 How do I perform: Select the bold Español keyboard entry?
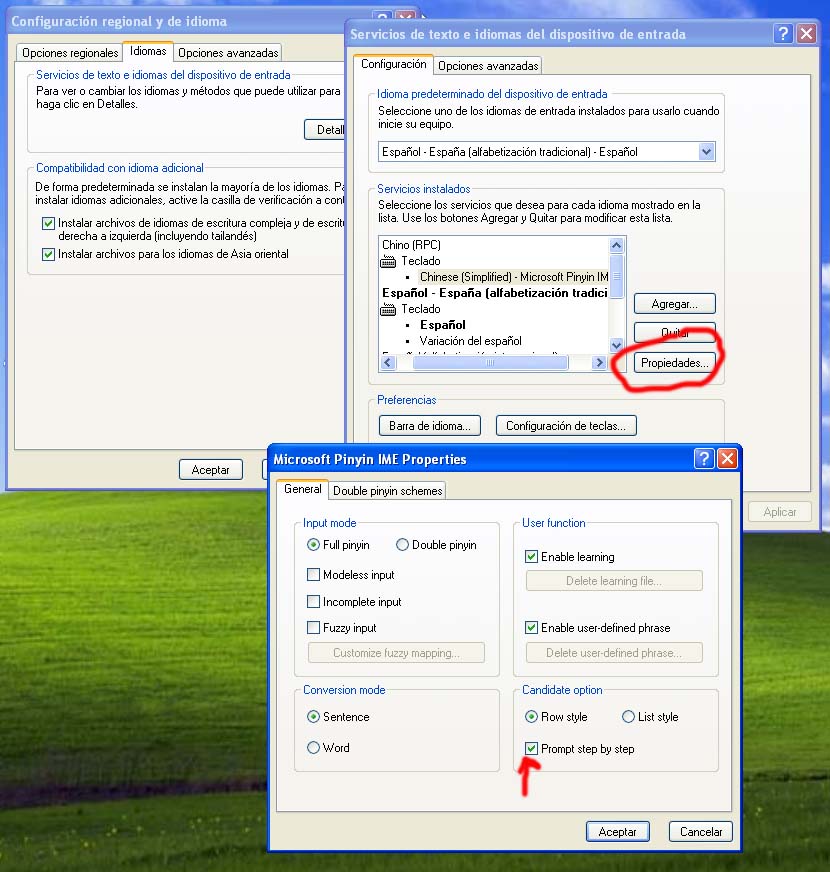(442, 325)
